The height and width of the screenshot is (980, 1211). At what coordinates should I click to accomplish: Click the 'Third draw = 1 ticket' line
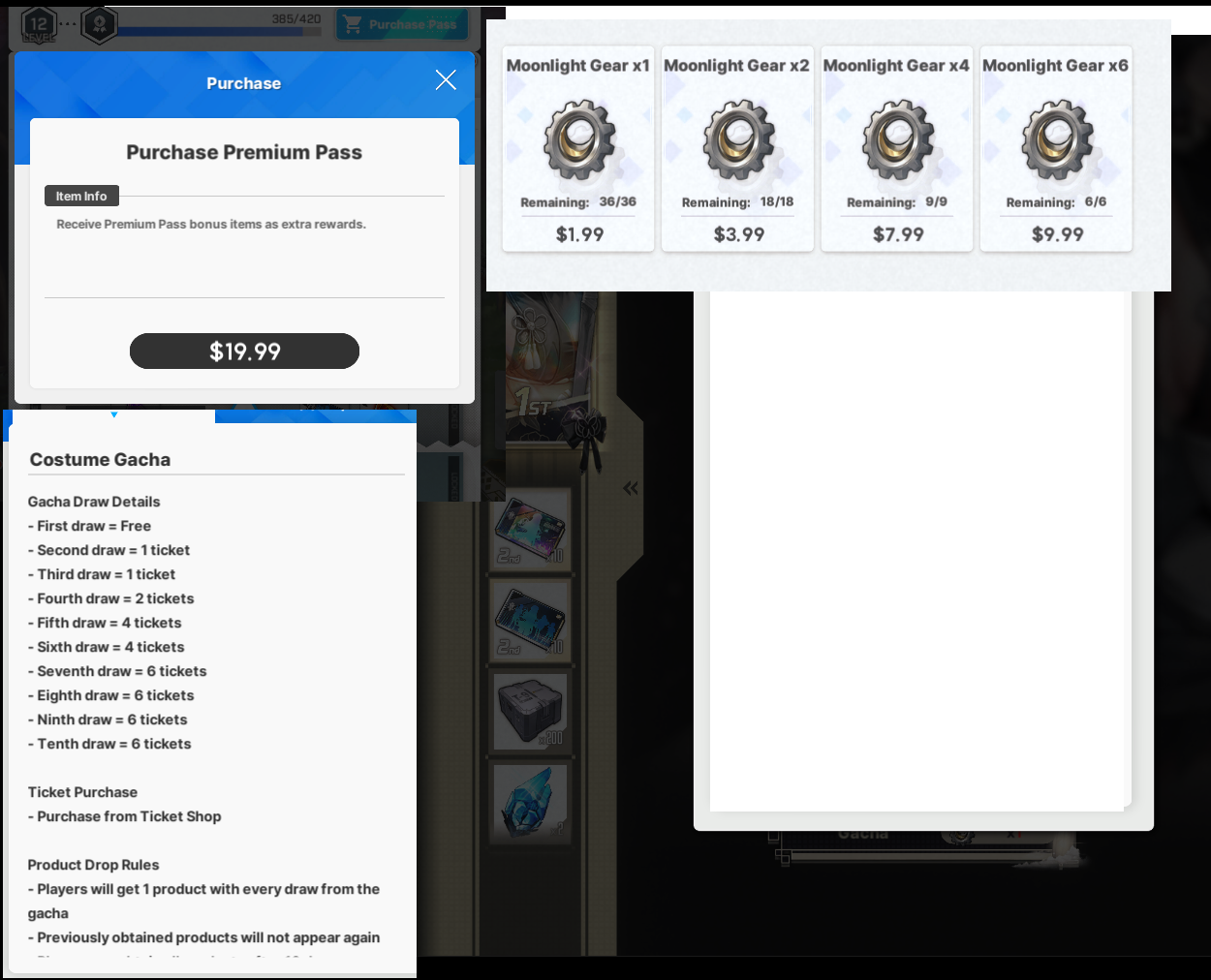pyautogui.click(x=102, y=574)
